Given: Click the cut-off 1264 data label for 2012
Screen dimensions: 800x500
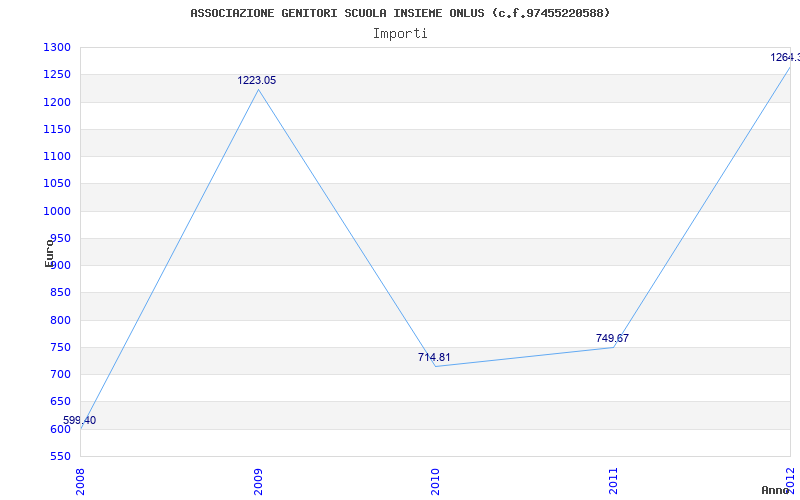Looking at the screenshot, I should 785,58.
